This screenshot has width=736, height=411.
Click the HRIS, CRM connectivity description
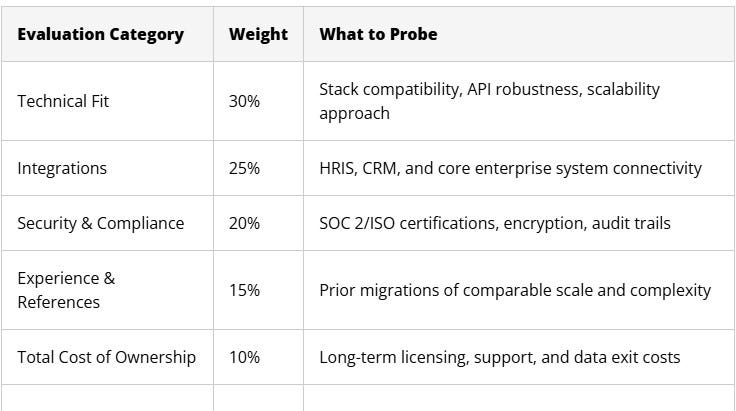click(x=511, y=168)
